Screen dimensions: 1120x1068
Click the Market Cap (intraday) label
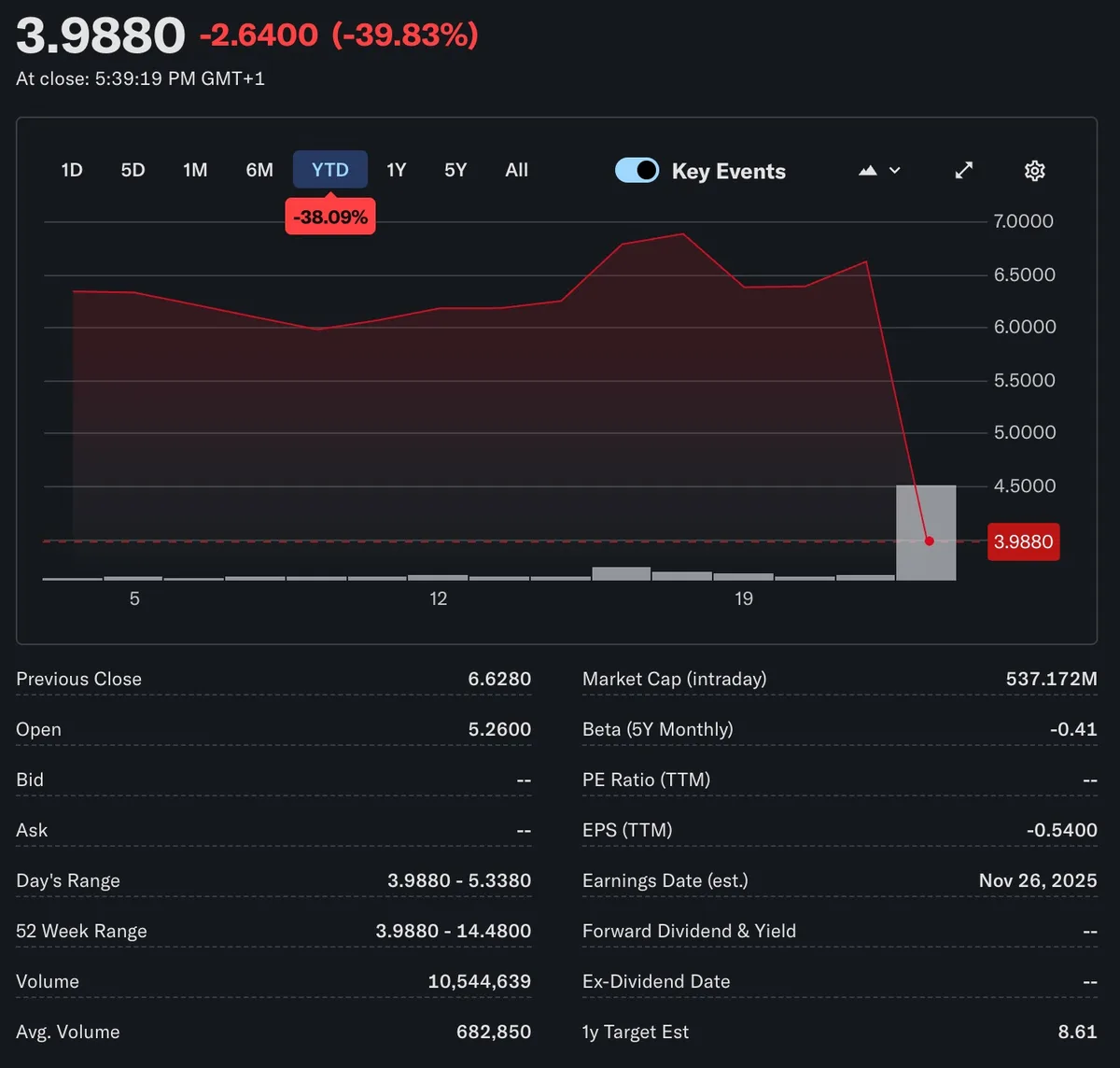click(674, 679)
